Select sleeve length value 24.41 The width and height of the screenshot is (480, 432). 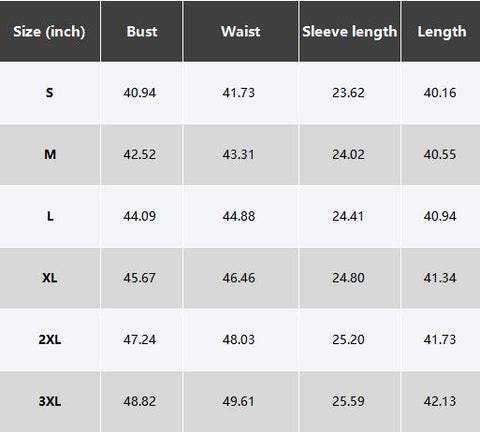tap(348, 216)
